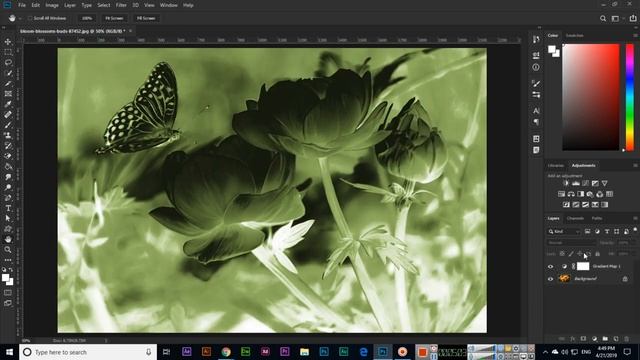
Task: Add a Levels adjustment
Action: pyautogui.click(x=576, y=183)
